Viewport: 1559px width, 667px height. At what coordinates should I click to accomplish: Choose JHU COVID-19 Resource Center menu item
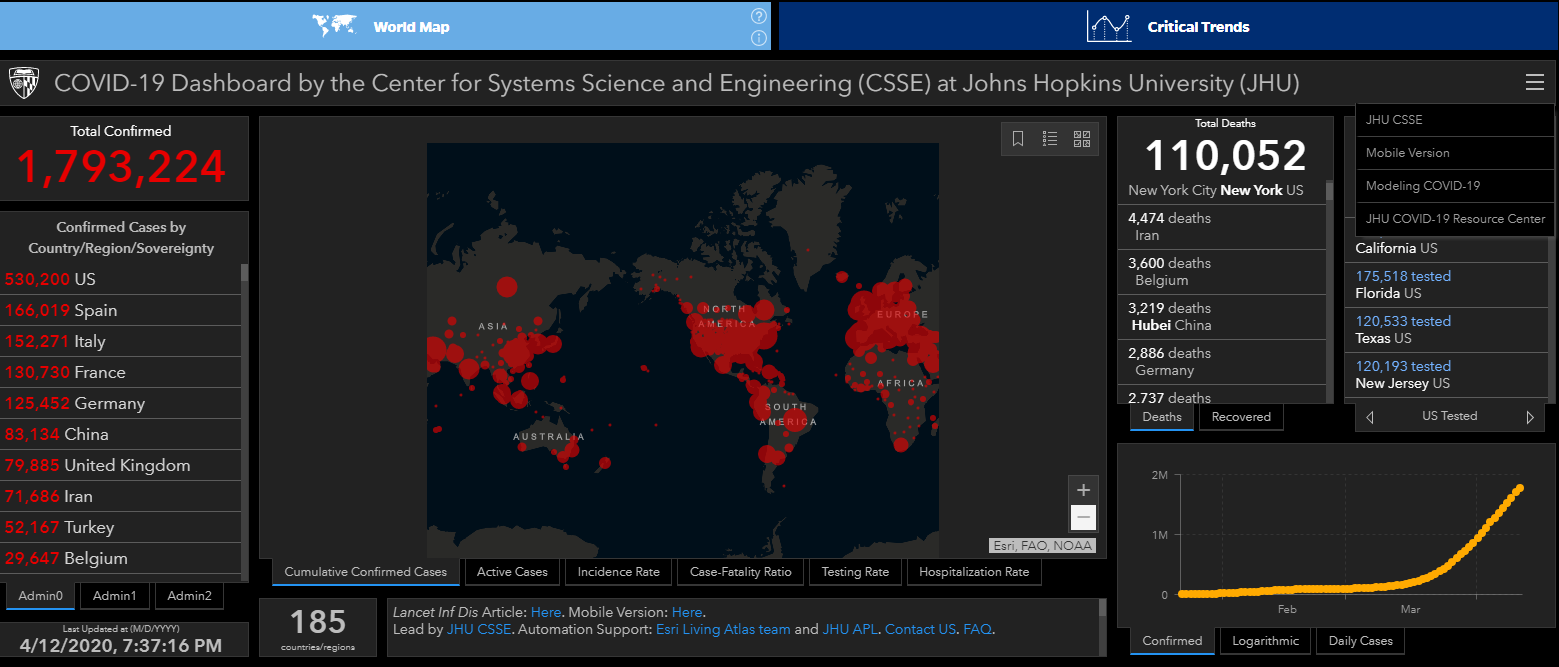[1455, 219]
